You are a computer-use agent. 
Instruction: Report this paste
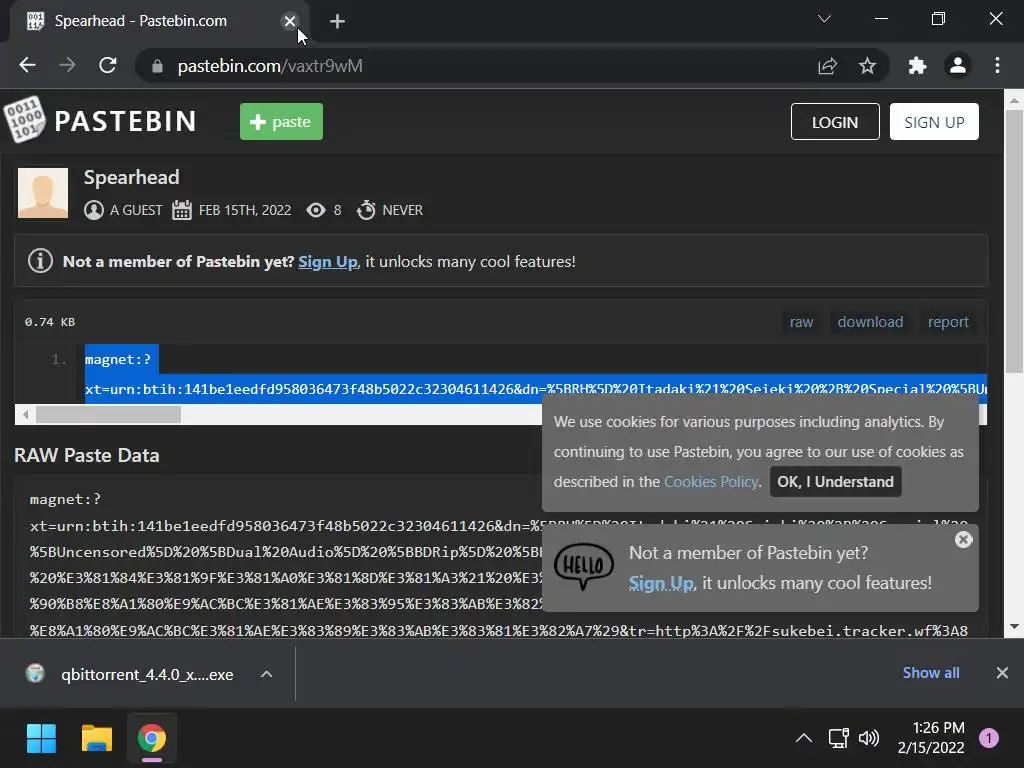point(948,322)
